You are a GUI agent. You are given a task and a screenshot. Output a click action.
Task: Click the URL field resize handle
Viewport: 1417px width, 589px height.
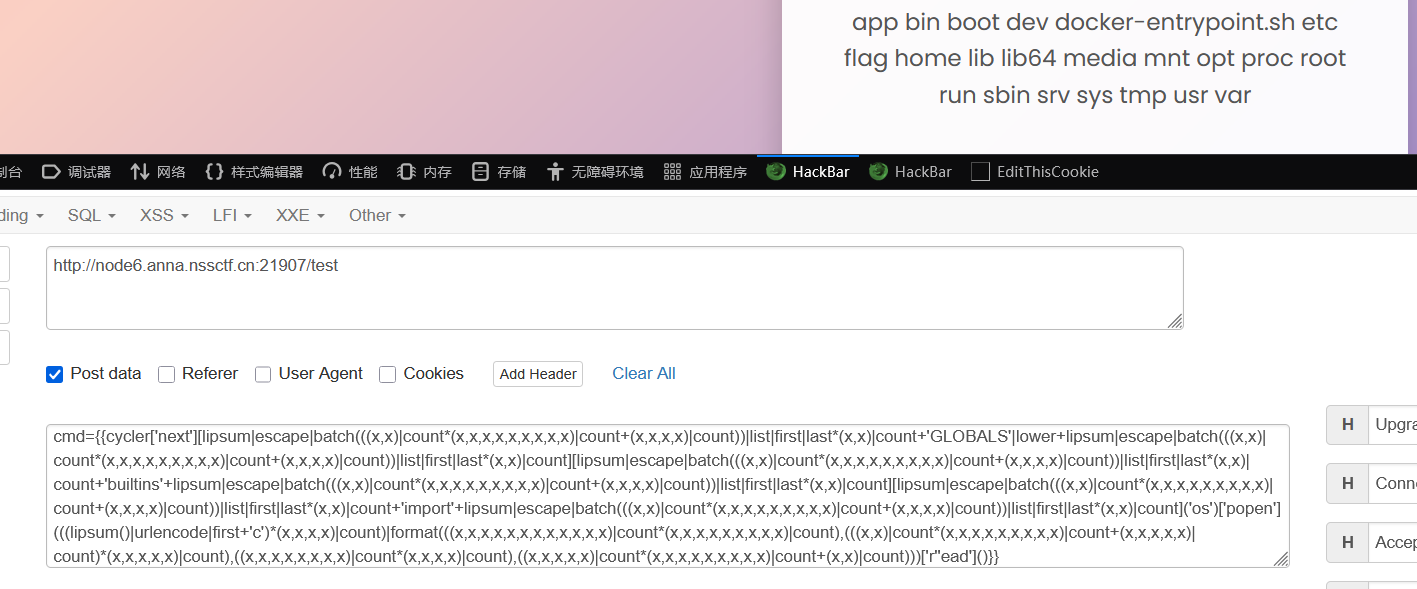(1175, 321)
